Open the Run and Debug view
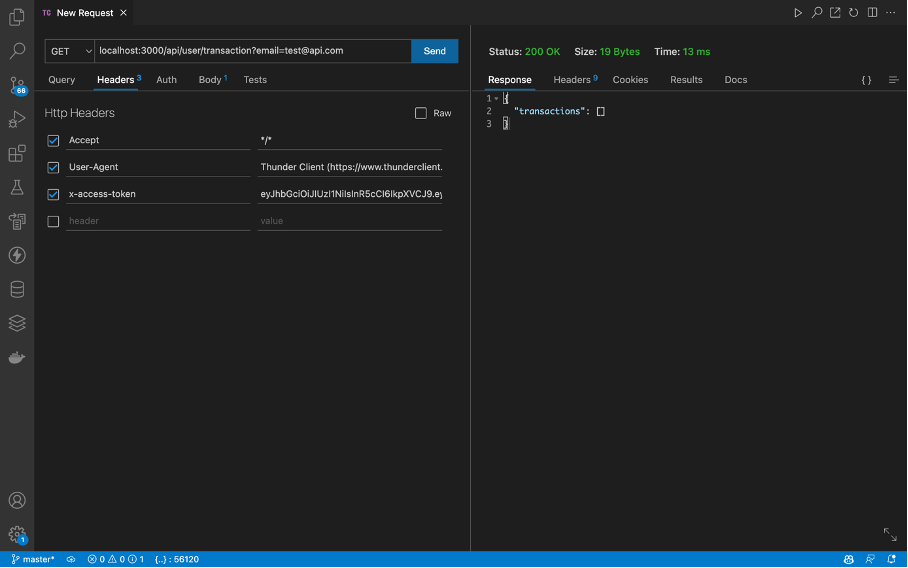 point(17,119)
